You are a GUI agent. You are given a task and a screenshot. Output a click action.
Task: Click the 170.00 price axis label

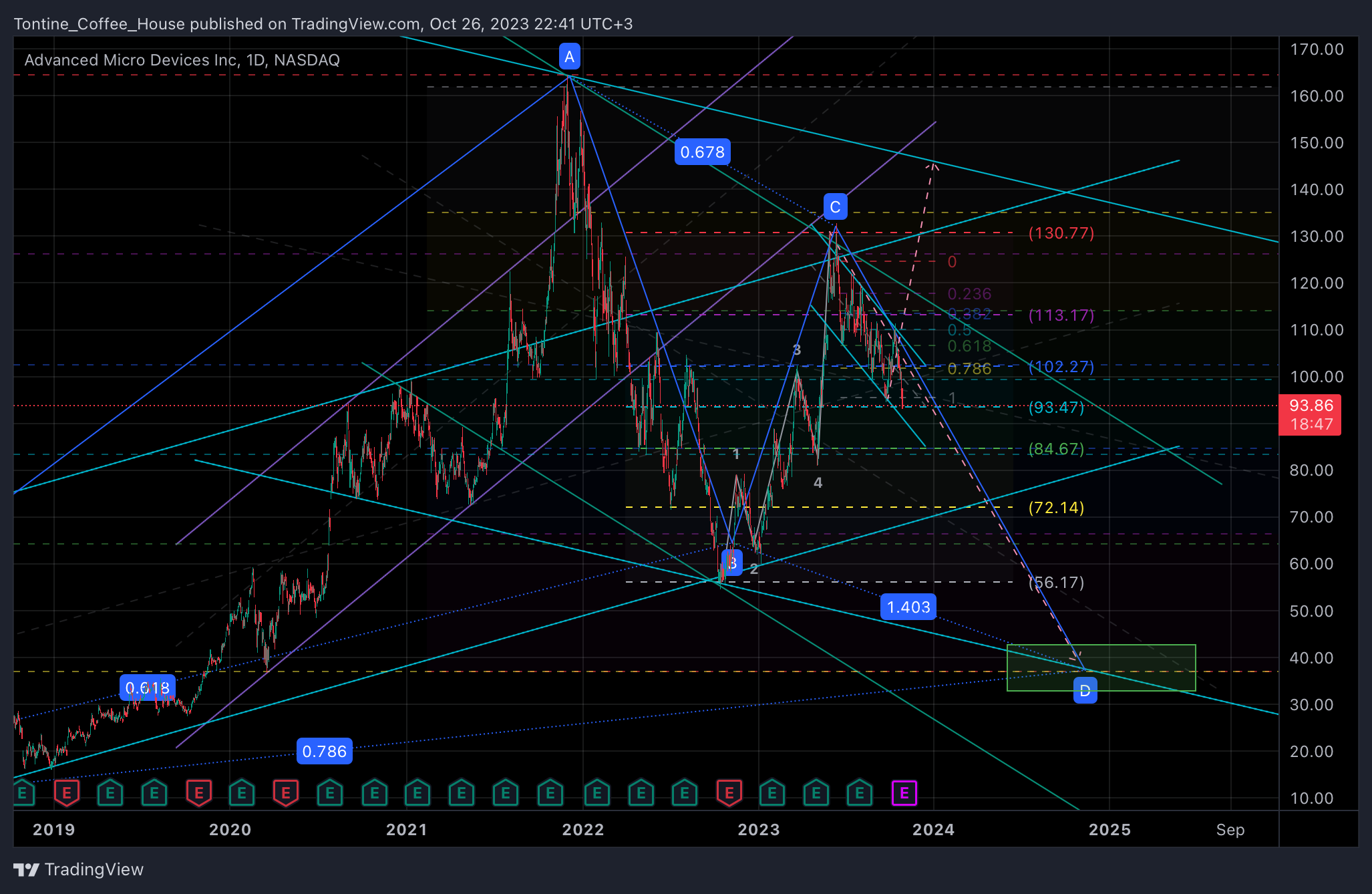(1317, 49)
